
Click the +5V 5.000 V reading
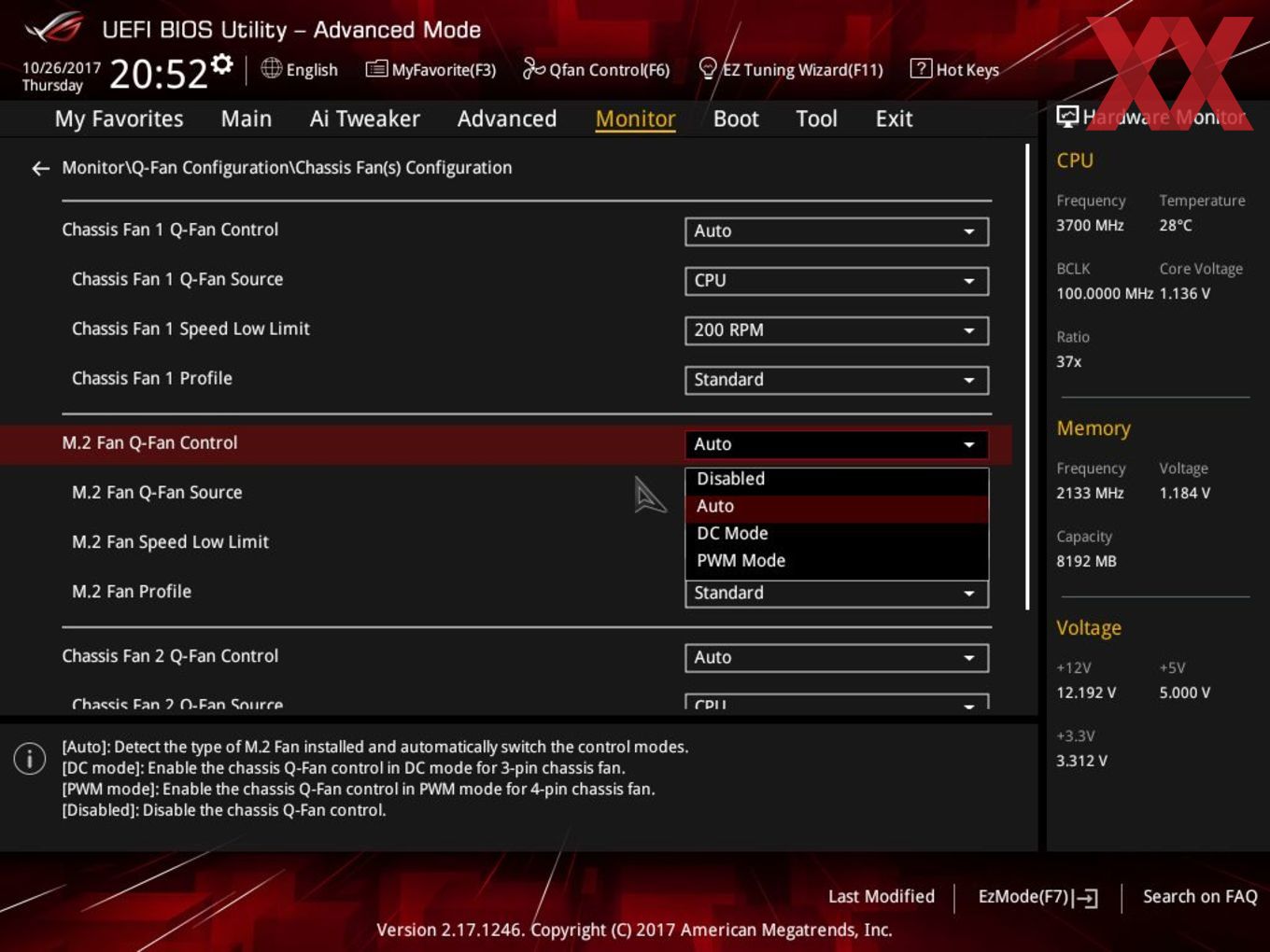pos(1185,693)
